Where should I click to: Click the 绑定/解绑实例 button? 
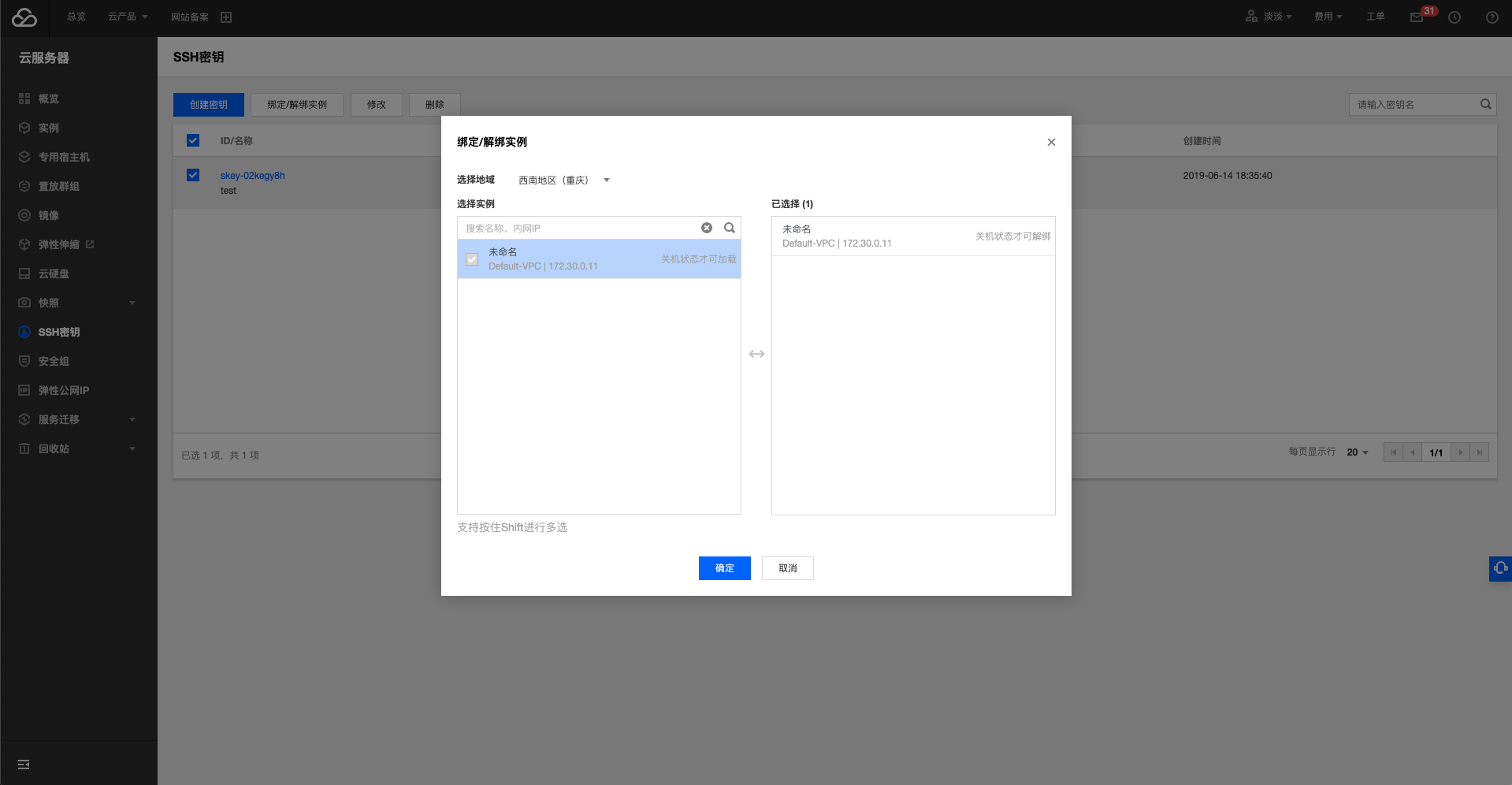point(297,105)
